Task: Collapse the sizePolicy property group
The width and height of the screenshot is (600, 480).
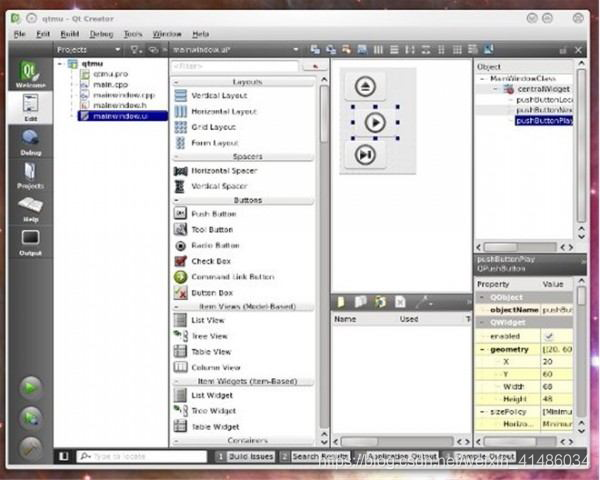Action: tap(482, 412)
